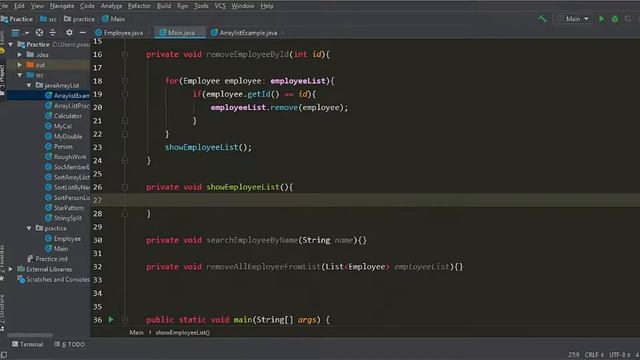Click Main in the bottom breadcrumb
The image size is (640, 360).
[136, 332]
